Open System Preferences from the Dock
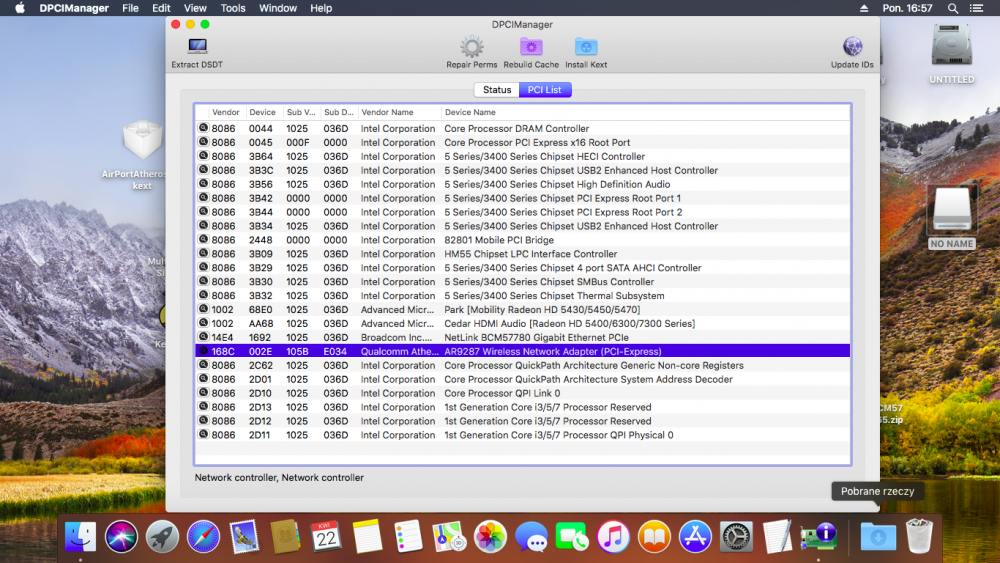 [x=736, y=537]
